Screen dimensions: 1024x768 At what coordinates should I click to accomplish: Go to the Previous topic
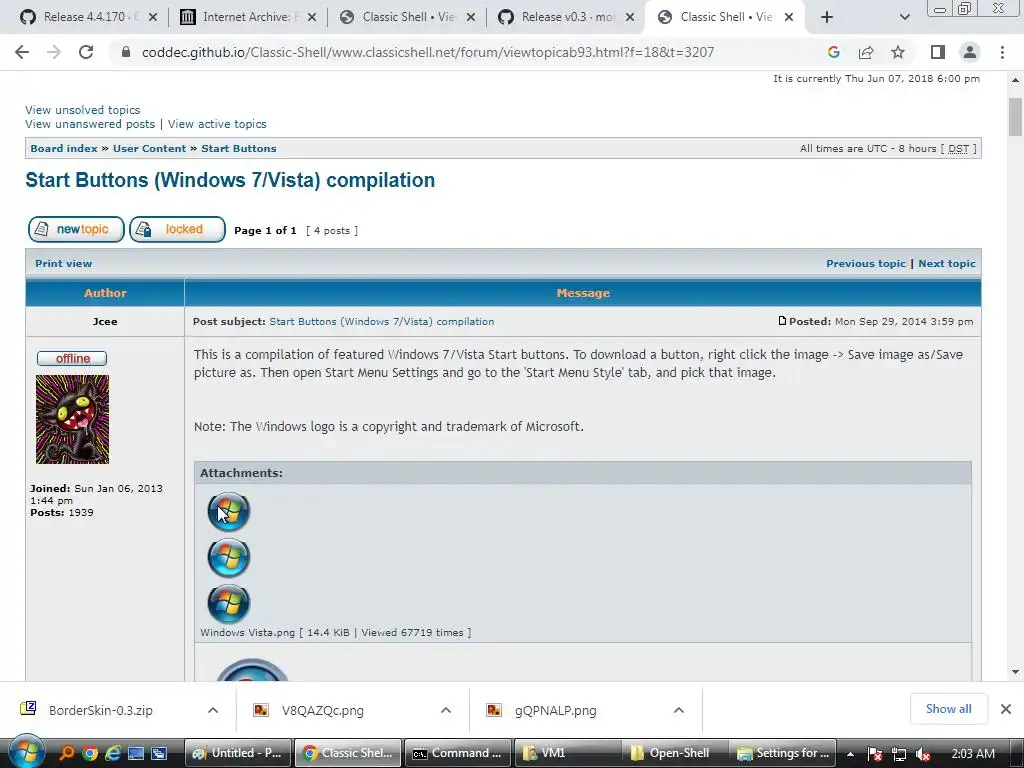pyautogui.click(x=865, y=263)
